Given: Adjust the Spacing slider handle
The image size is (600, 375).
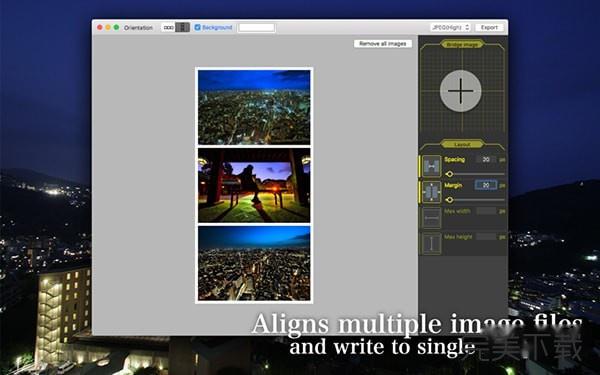Looking at the screenshot, I should click(x=450, y=174).
